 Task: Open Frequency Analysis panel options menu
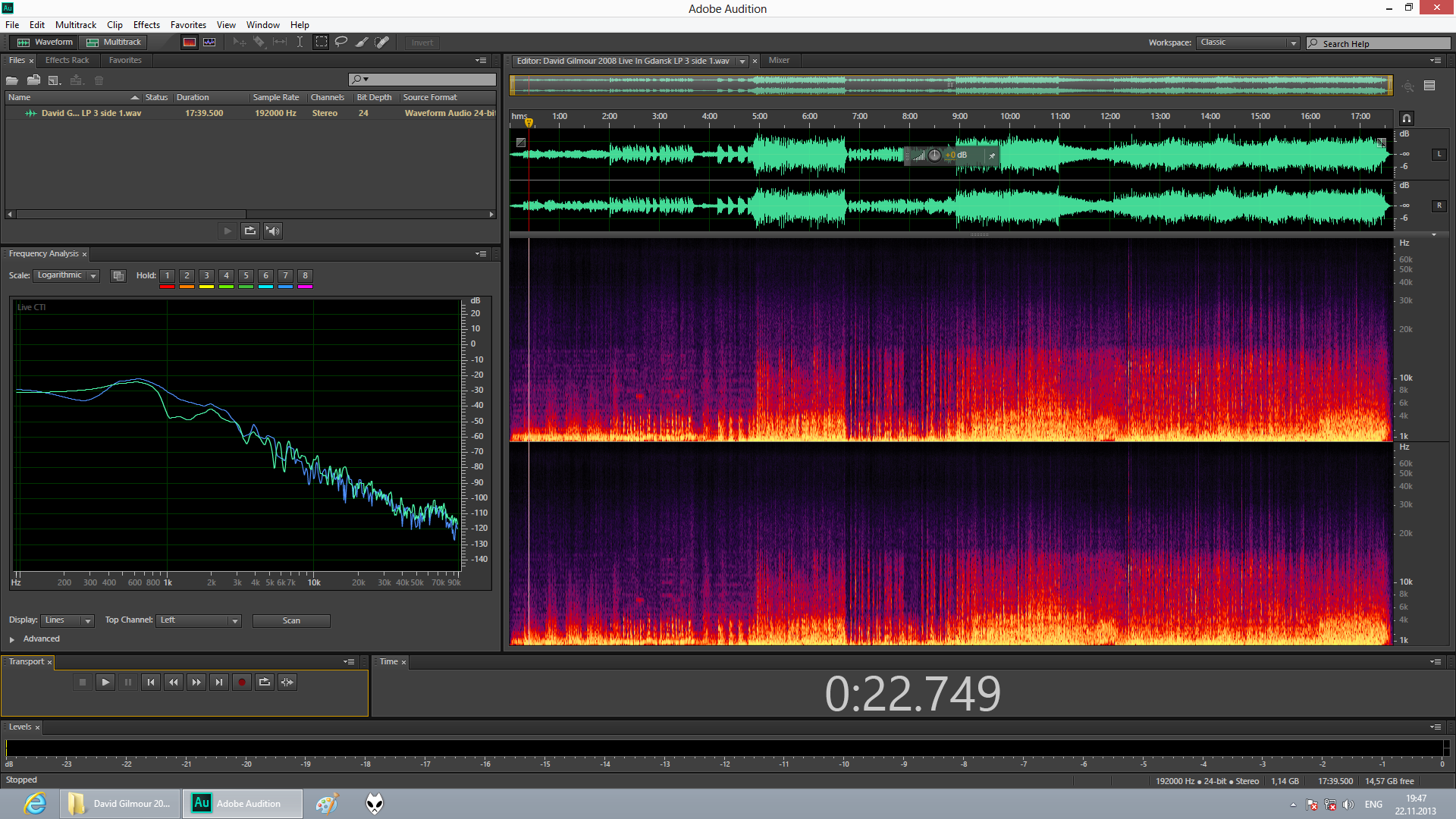coord(481,254)
